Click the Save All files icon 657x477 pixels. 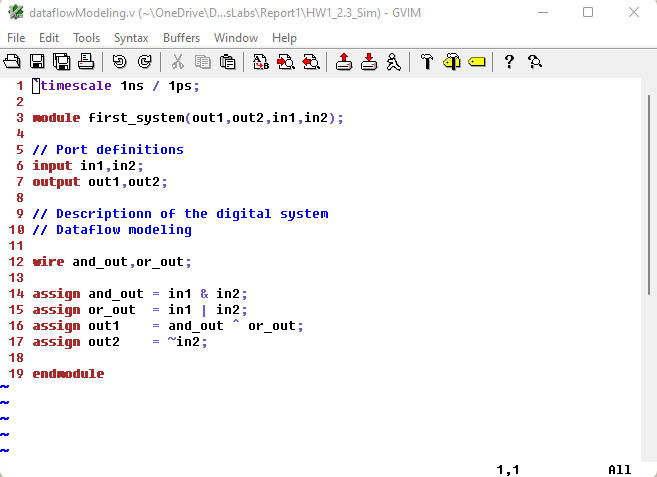(61, 62)
